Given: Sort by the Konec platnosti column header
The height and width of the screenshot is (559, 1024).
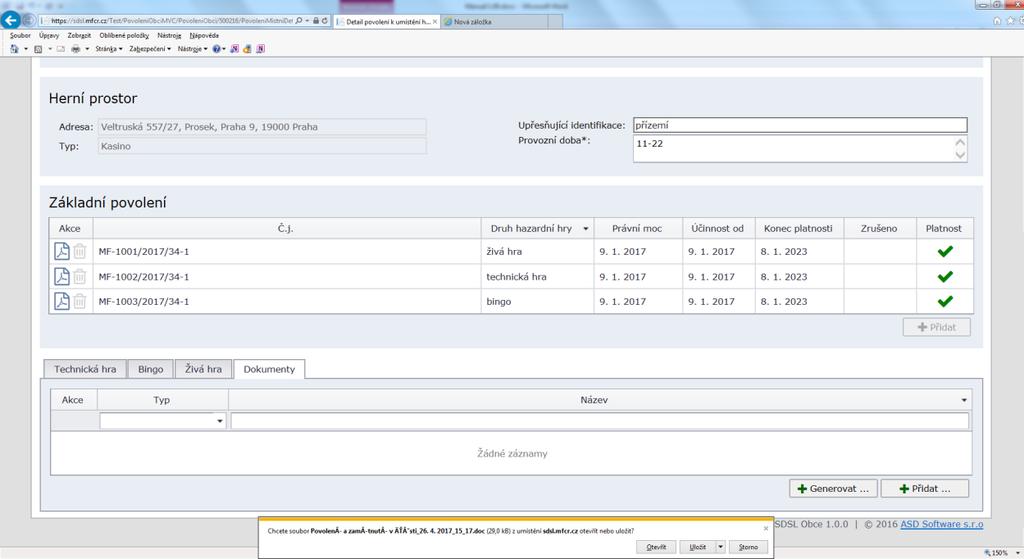Looking at the screenshot, I should [x=798, y=229].
